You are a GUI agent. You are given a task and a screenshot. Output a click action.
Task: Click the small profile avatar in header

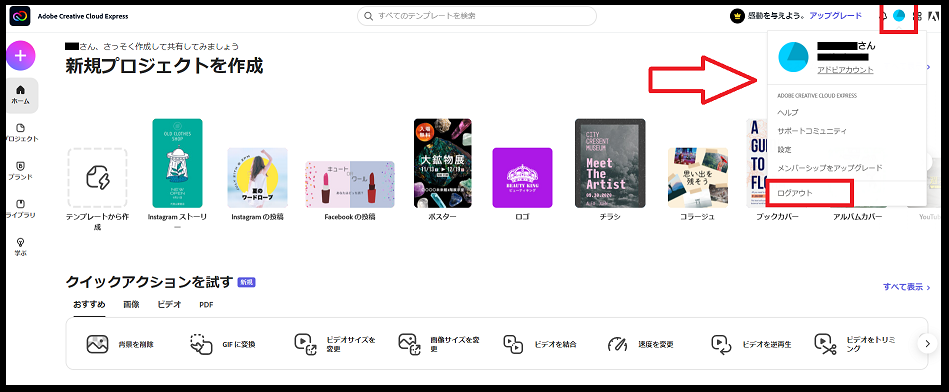pos(899,16)
